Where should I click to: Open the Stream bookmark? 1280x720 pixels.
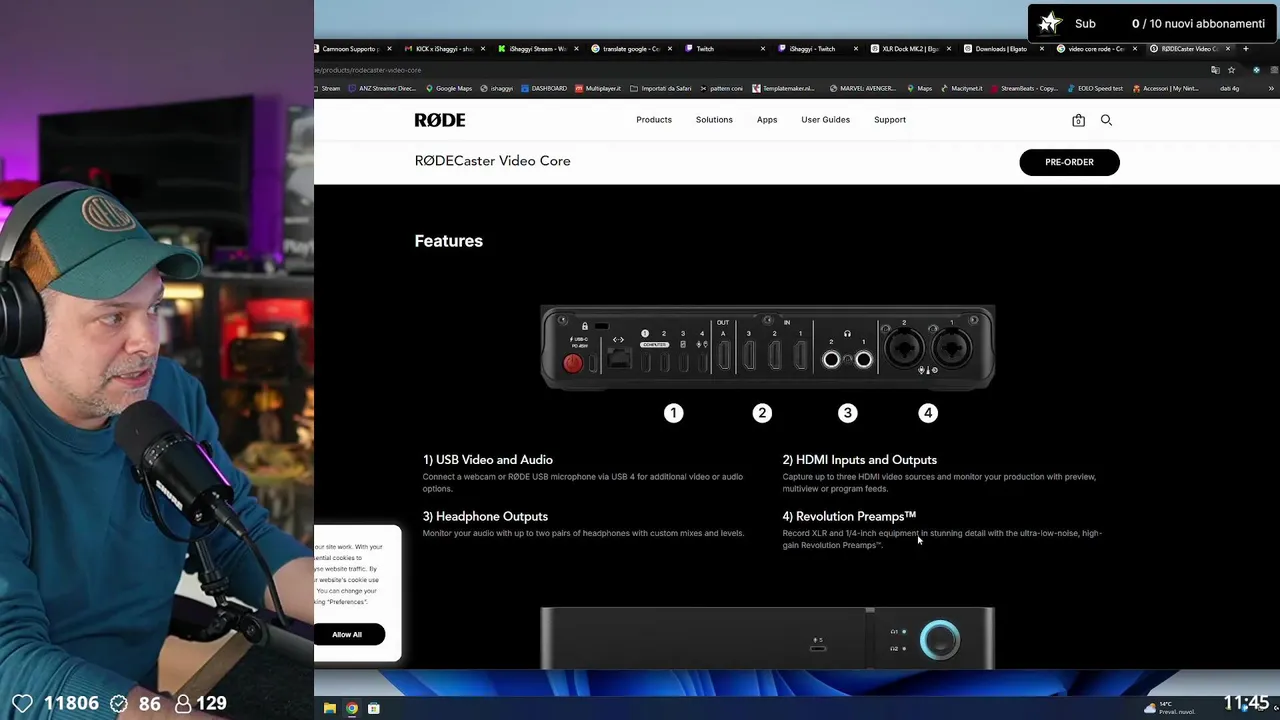tap(326, 88)
